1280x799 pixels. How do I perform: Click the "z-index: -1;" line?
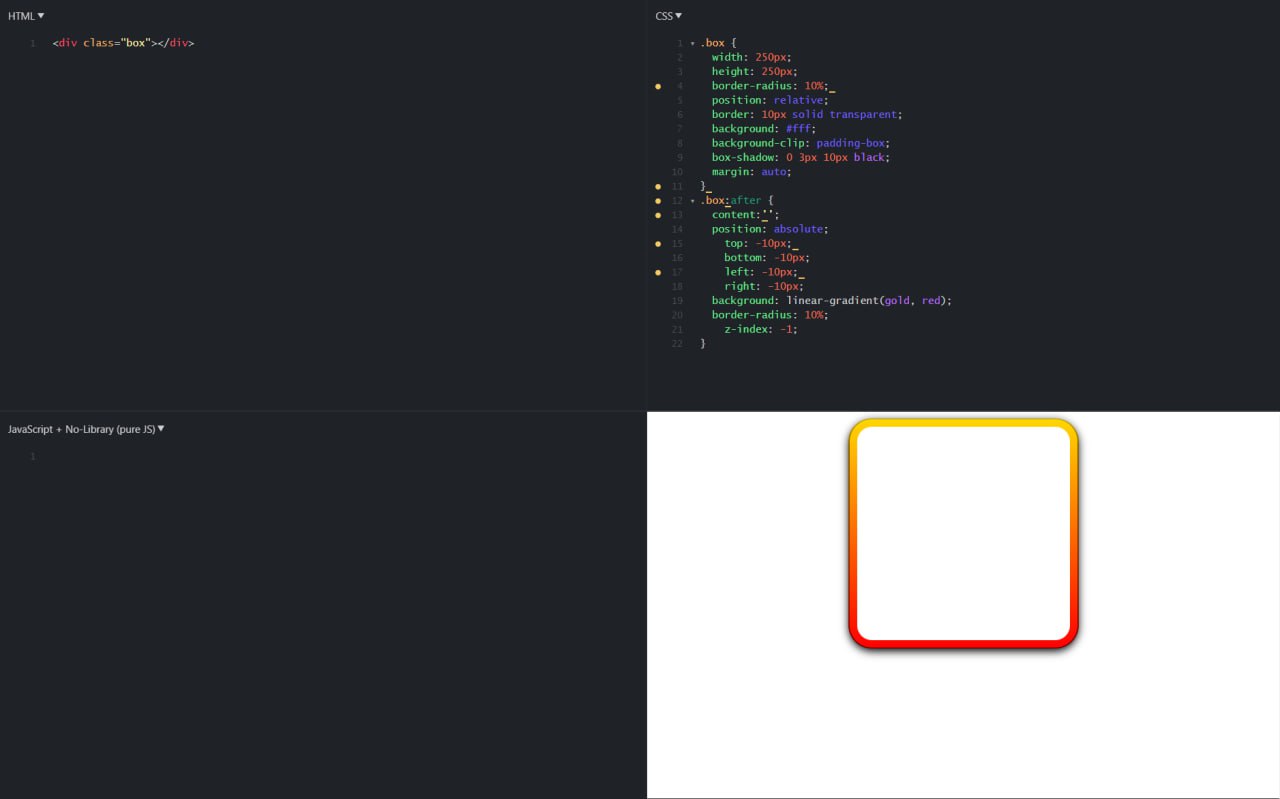pos(761,329)
